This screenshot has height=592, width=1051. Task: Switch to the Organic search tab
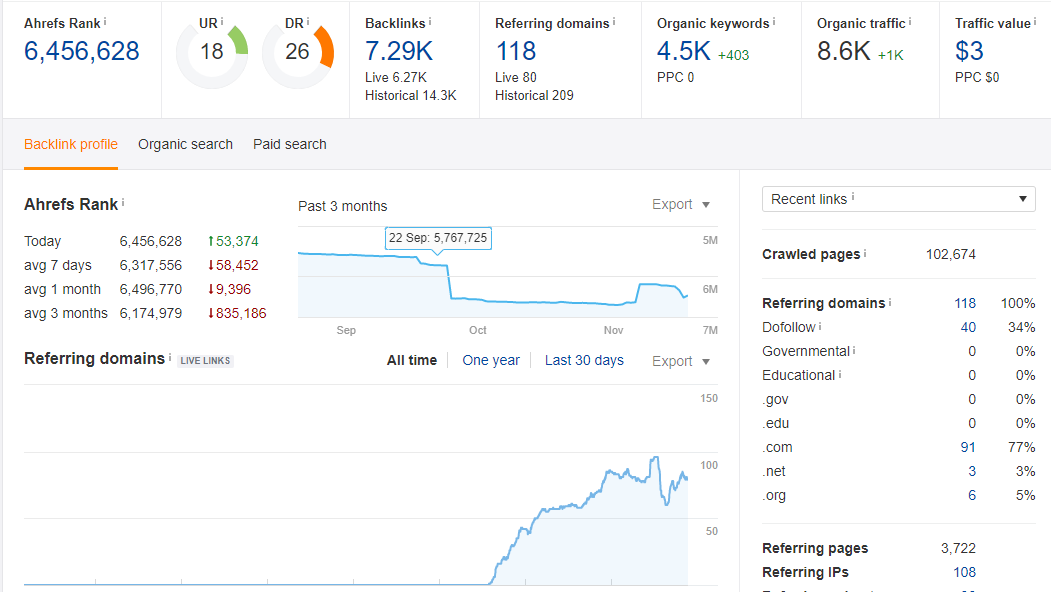tap(185, 144)
